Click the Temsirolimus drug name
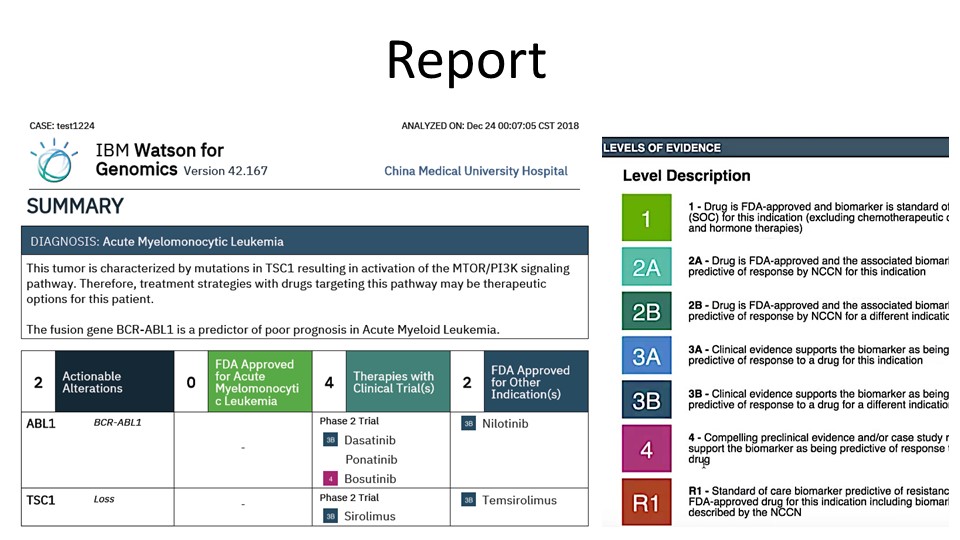The image size is (960, 540). click(519, 500)
